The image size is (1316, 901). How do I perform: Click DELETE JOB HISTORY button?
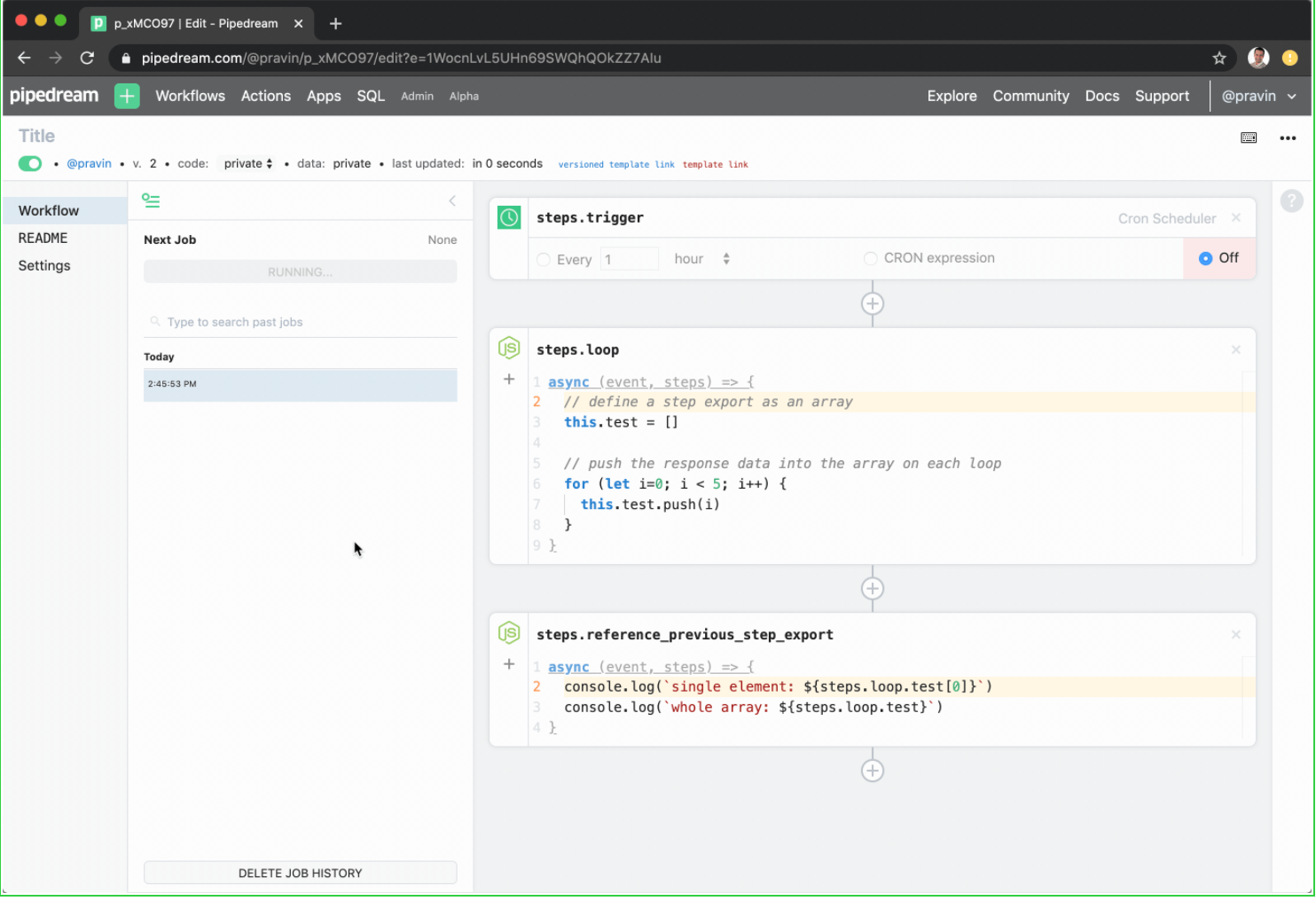click(x=300, y=873)
